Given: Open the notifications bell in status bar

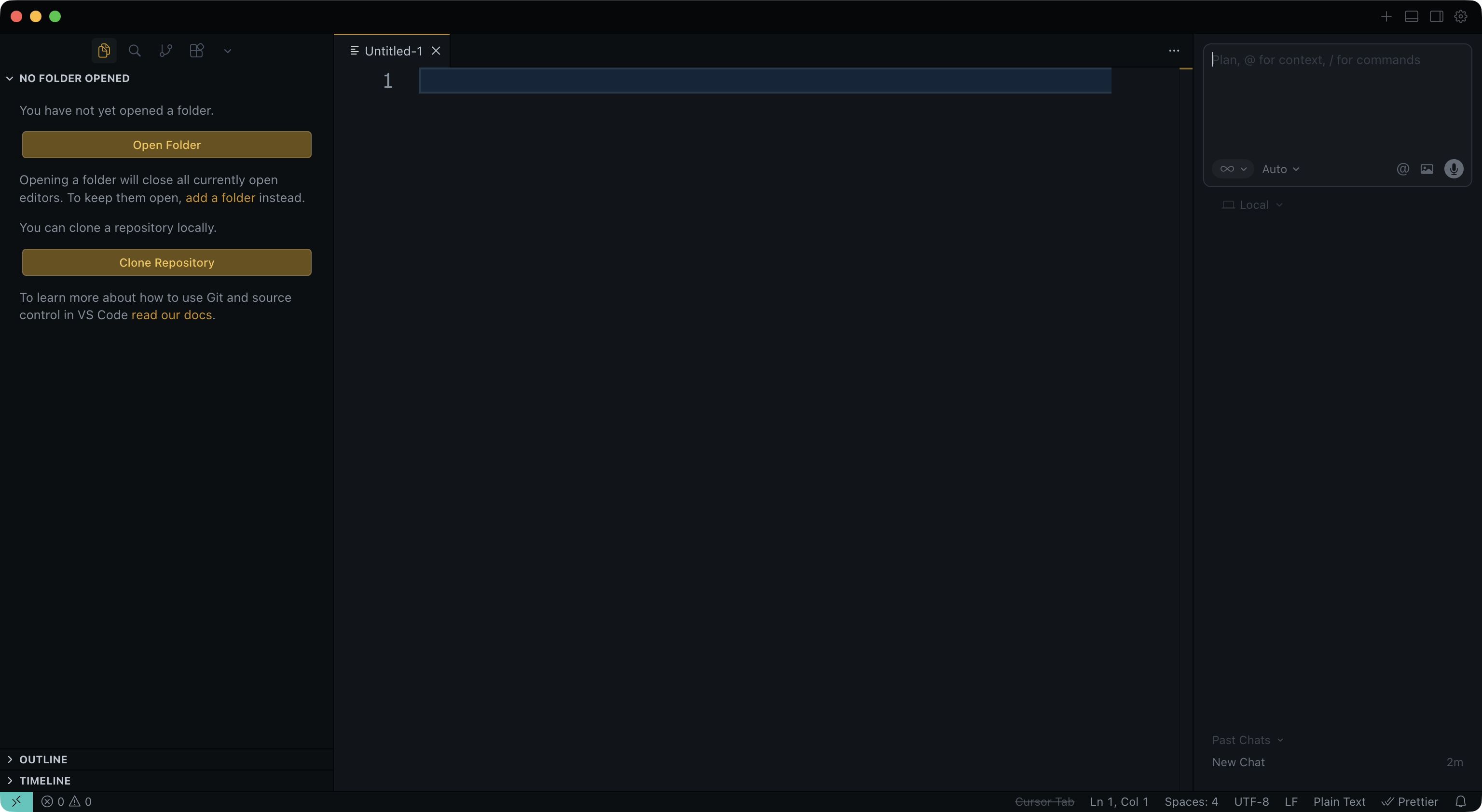Looking at the screenshot, I should [1460, 802].
